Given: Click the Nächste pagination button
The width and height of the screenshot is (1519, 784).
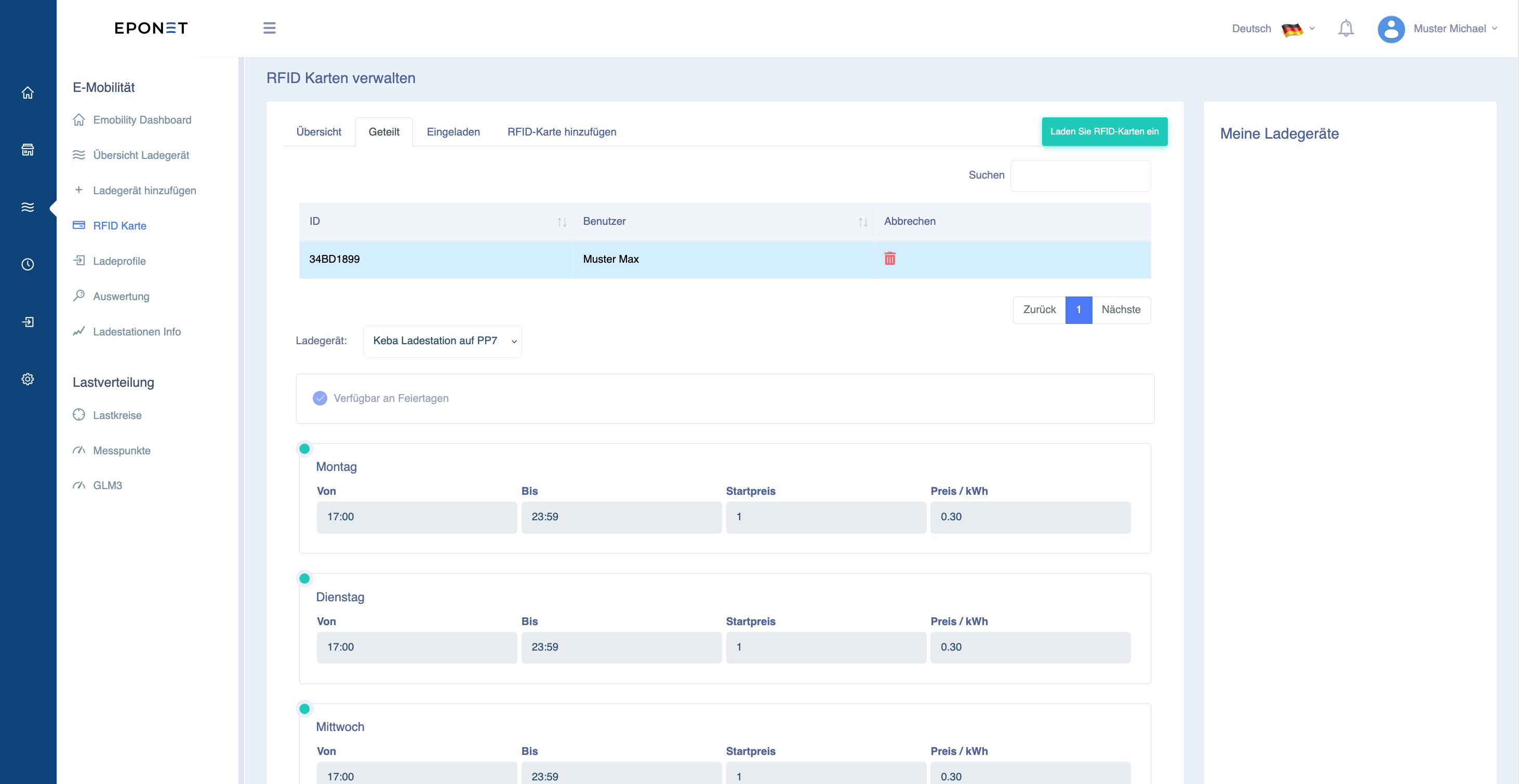Looking at the screenshot, I should [1121, 310].
